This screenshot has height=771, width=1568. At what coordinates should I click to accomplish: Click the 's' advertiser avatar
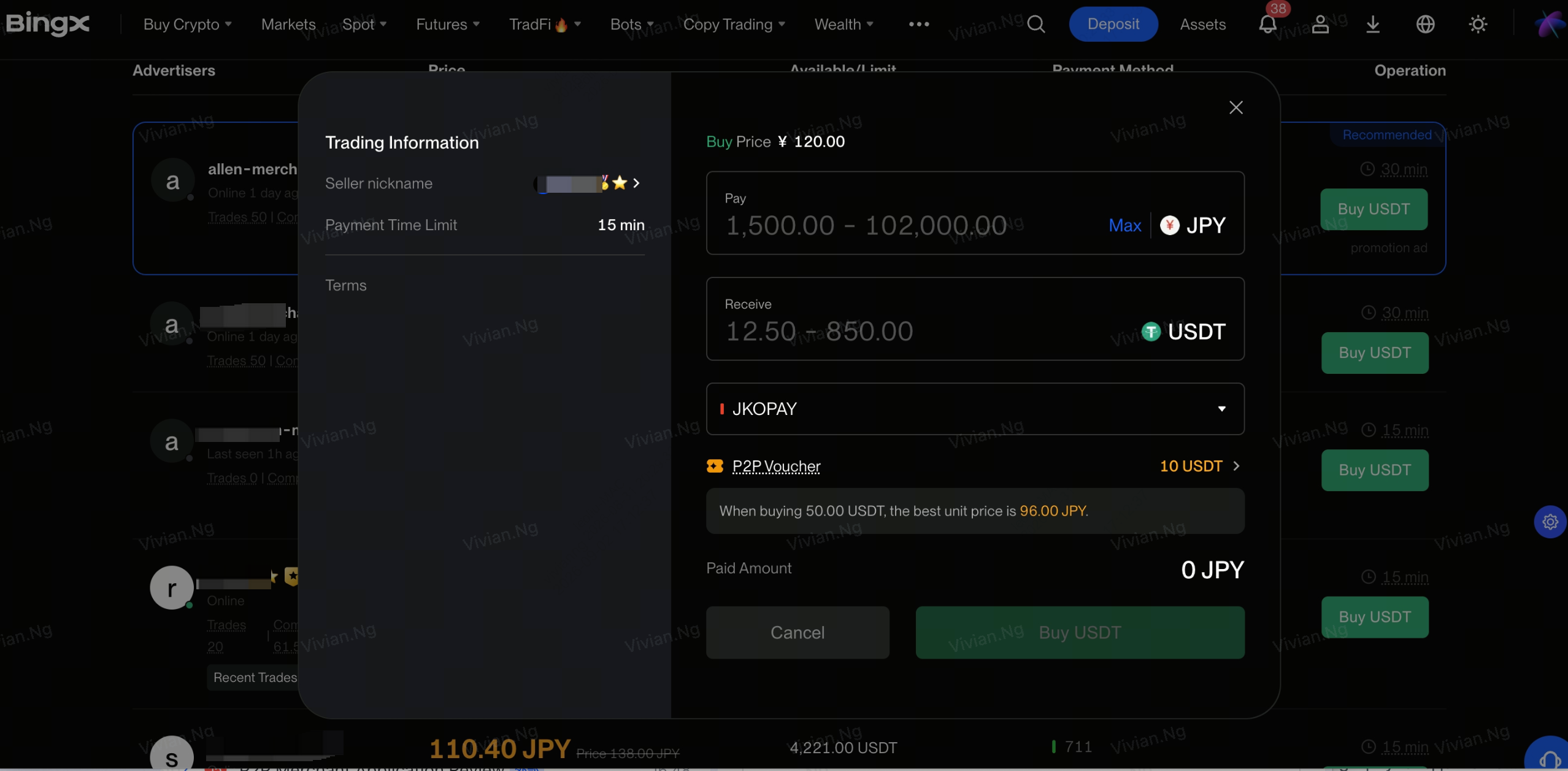(172, 754)
